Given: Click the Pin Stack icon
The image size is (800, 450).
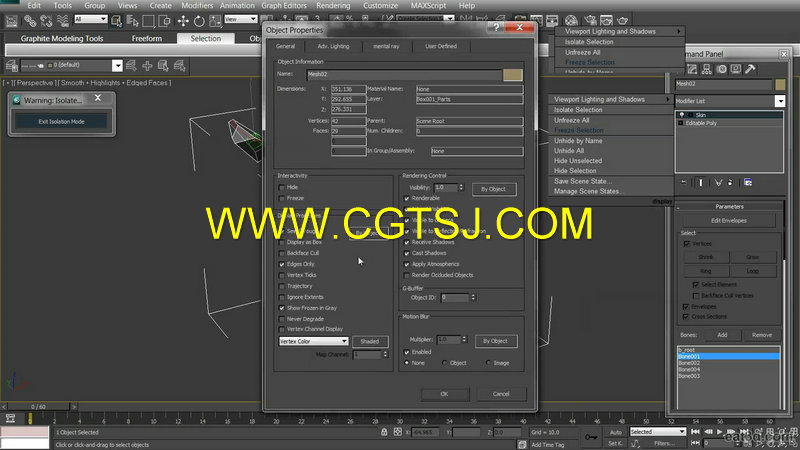Looking at the screenshot, I should tap(684, 182).
